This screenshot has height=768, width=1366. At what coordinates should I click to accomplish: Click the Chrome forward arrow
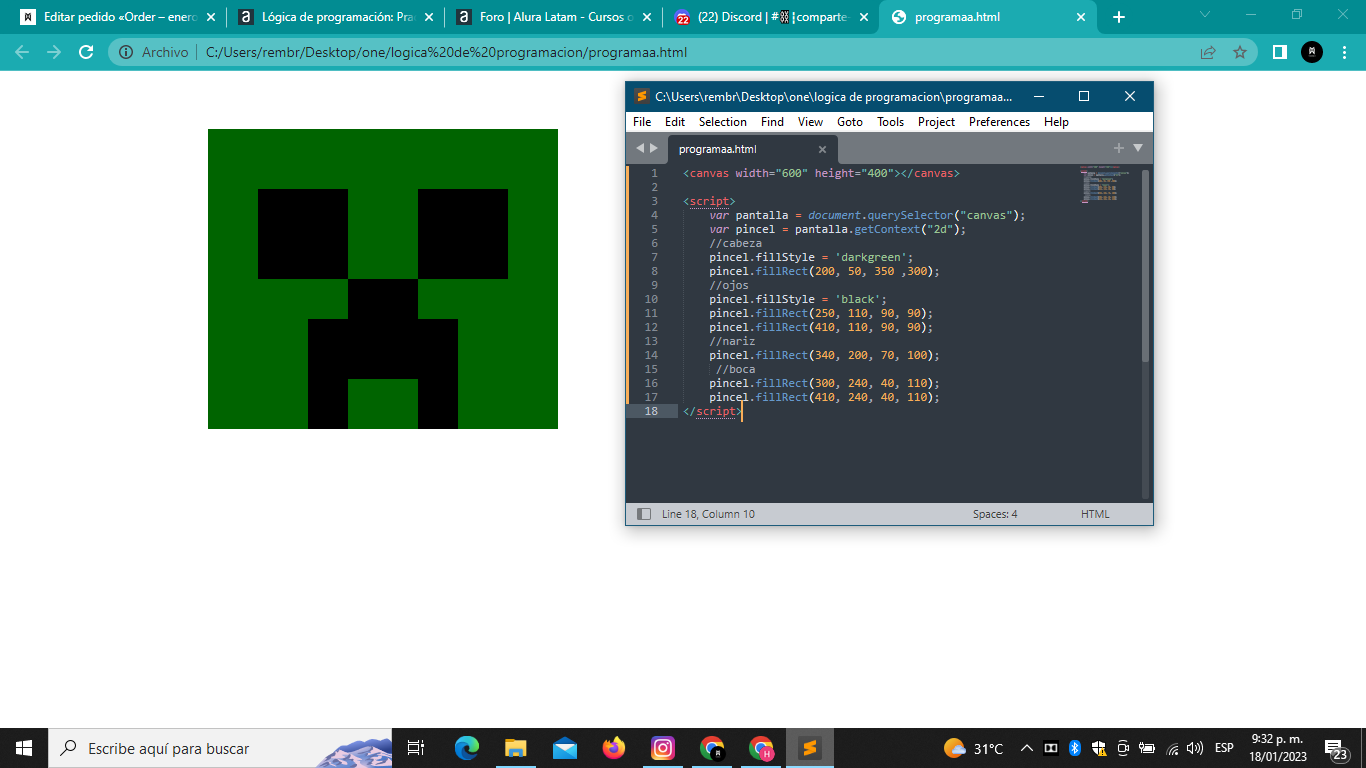(54, 52)
